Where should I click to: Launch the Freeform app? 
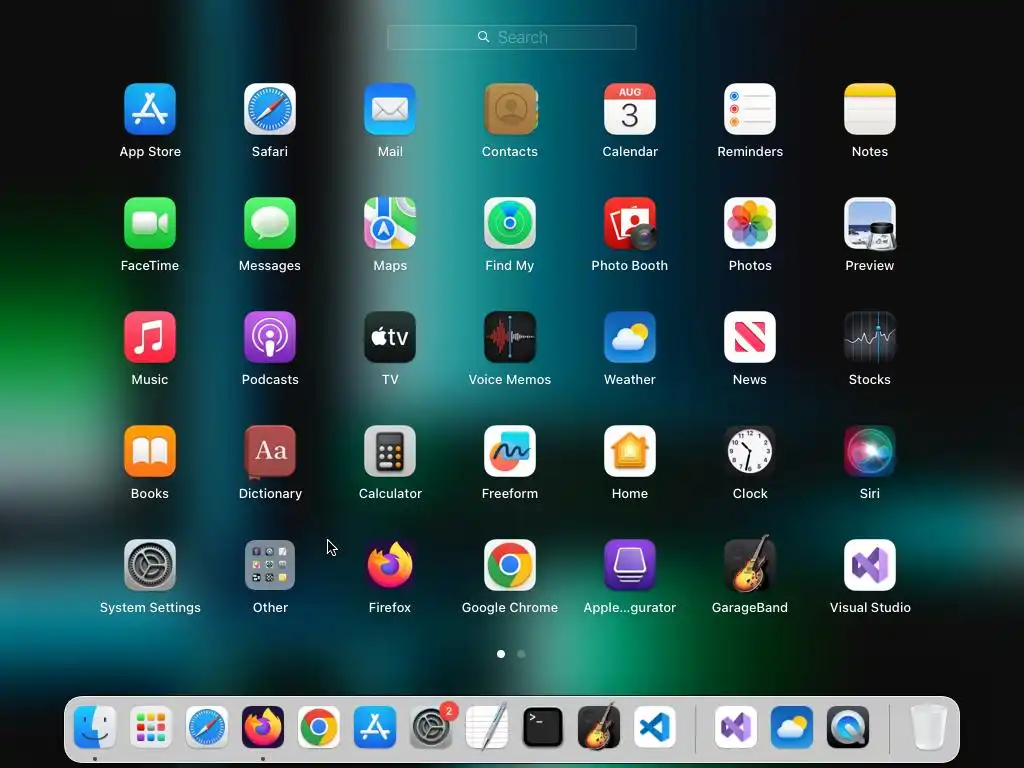click(510, 451)
